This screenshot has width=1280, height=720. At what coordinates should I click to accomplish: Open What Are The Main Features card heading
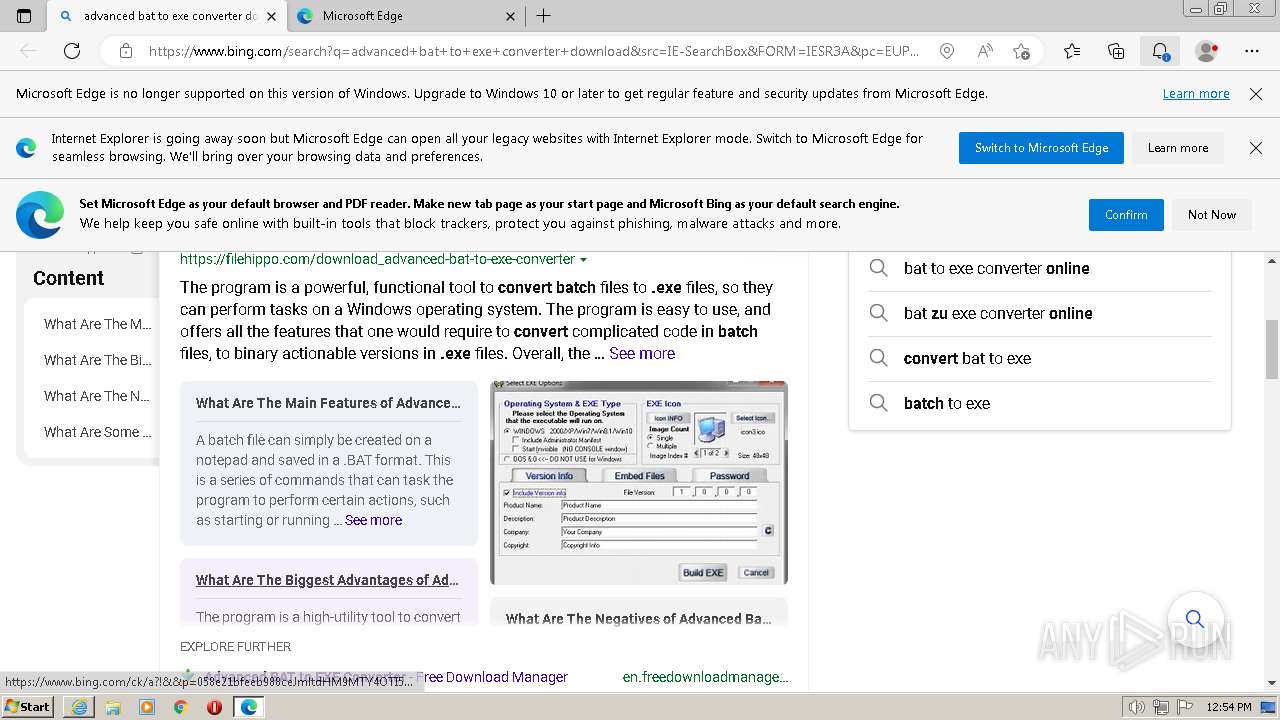328,403
